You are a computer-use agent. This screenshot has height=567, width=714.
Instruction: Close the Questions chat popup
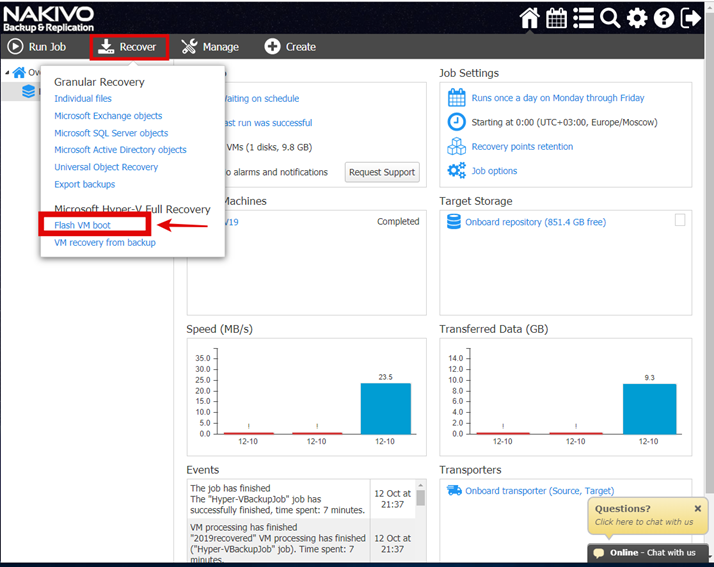pyautogui.click(x=698, y=509)
